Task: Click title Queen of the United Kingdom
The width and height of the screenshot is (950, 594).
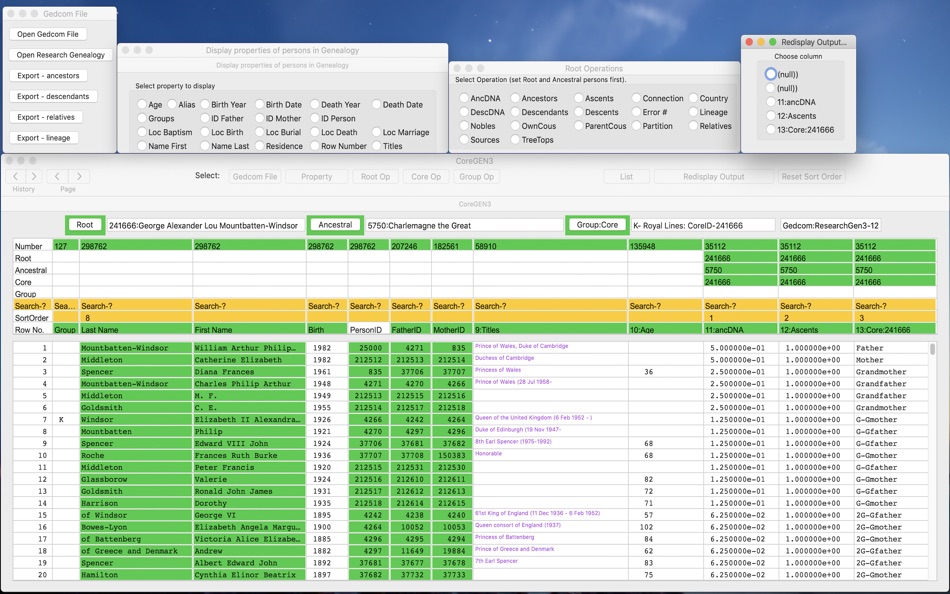Action: click(x=533, y=418)
